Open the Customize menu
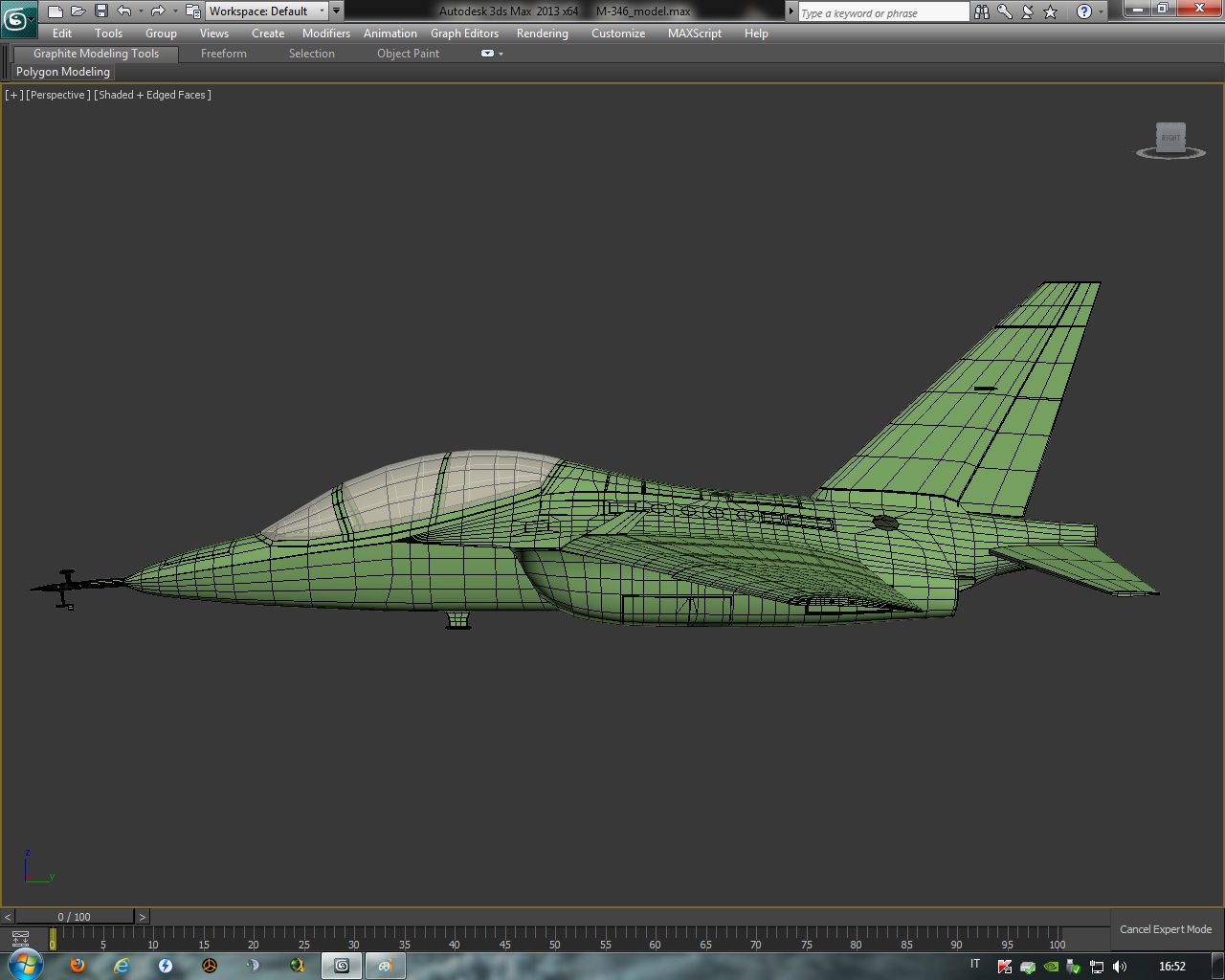This screenshot has width=1225, height=980. (618, 33)
